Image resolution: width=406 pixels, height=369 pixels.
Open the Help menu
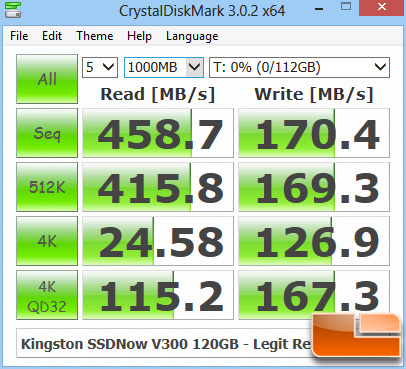[x=139, y=36]
